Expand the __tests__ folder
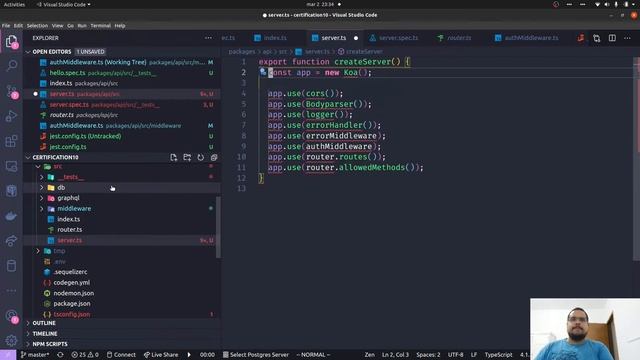The image size is (640, 360). (x=42, y=177)
